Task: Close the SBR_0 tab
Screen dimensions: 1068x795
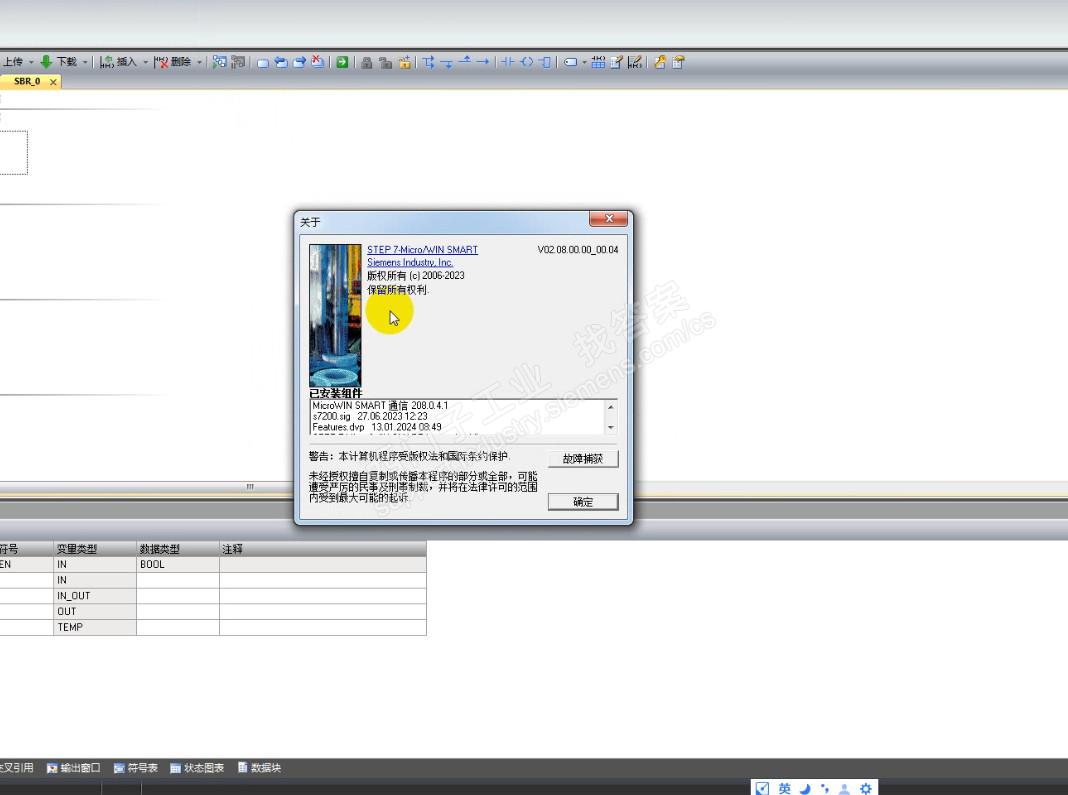Action: pos(53,82)
